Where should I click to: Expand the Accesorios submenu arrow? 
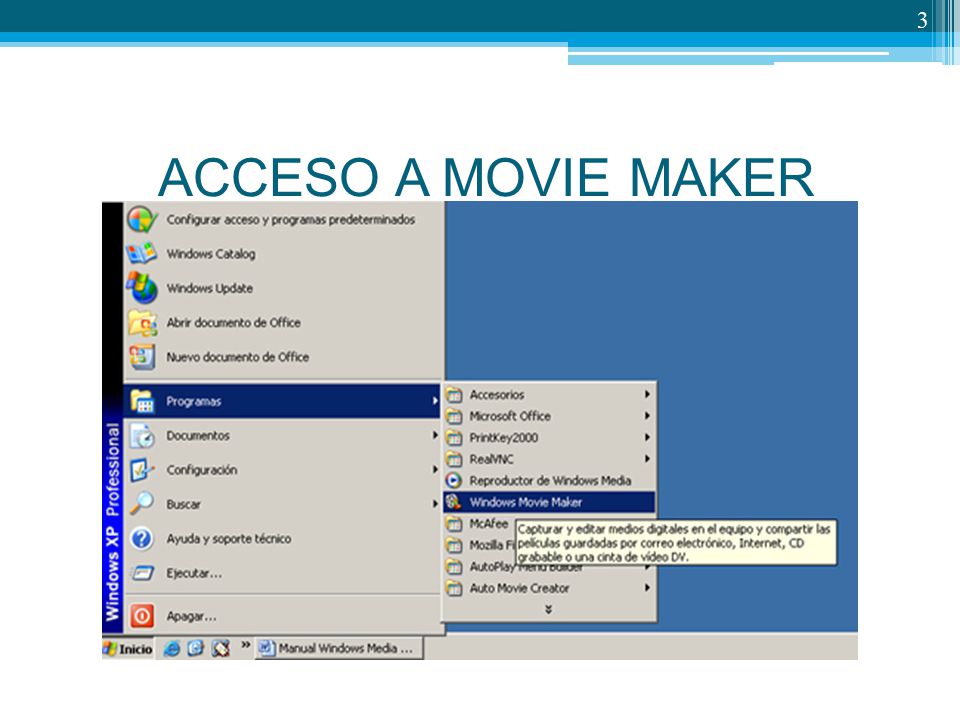[x=647, y=394]
